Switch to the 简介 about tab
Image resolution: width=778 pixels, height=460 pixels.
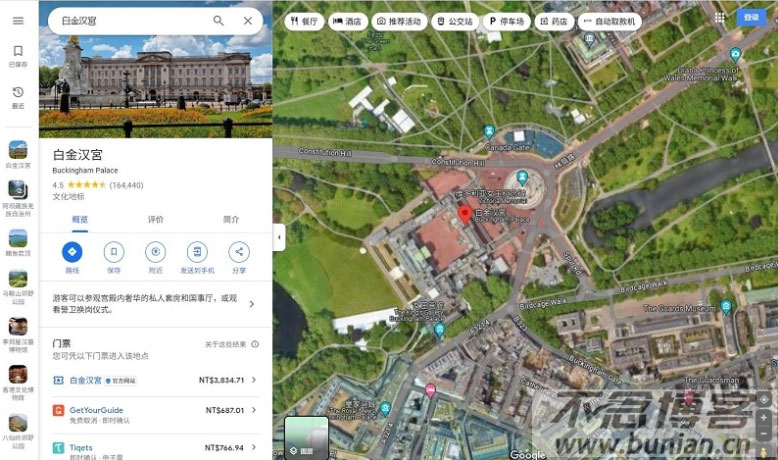tap(231, 219)
